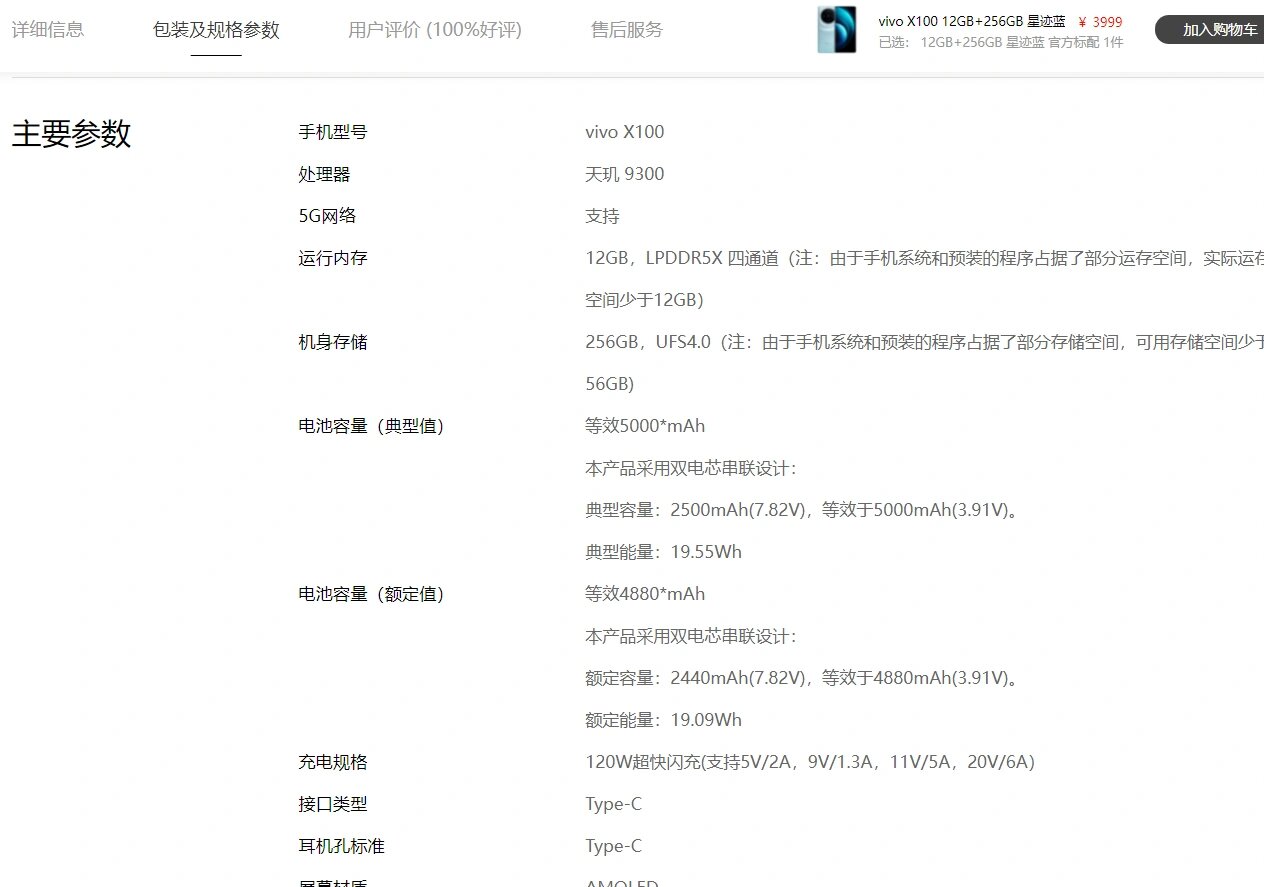
Task: Click the 等效5000*mAh value
Action: click(645, 426)
